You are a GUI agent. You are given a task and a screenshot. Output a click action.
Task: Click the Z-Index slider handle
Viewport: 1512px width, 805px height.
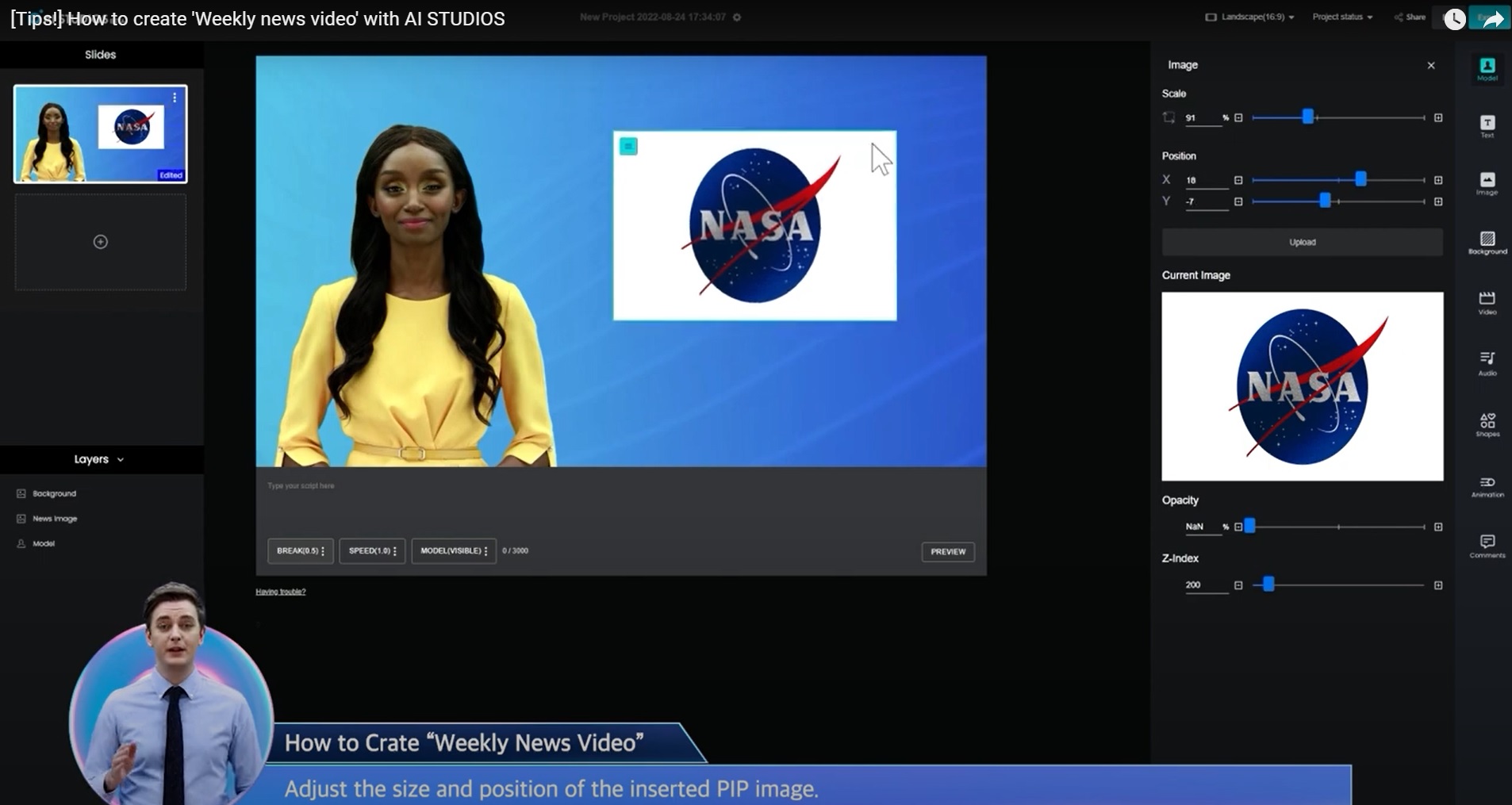tap(1268, 585)
